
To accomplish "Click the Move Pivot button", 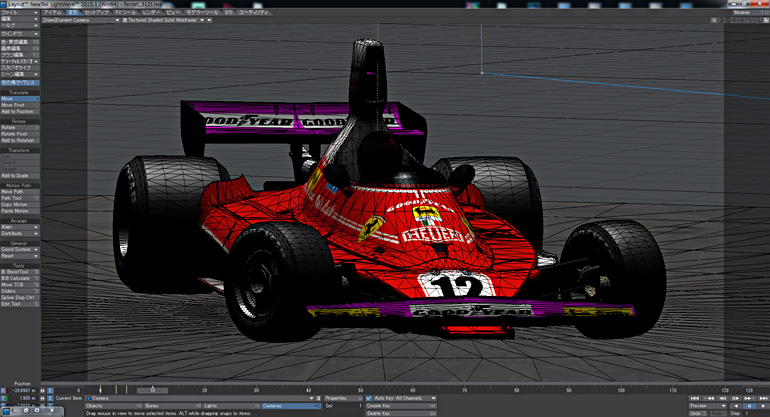I will tap(20, 105).
